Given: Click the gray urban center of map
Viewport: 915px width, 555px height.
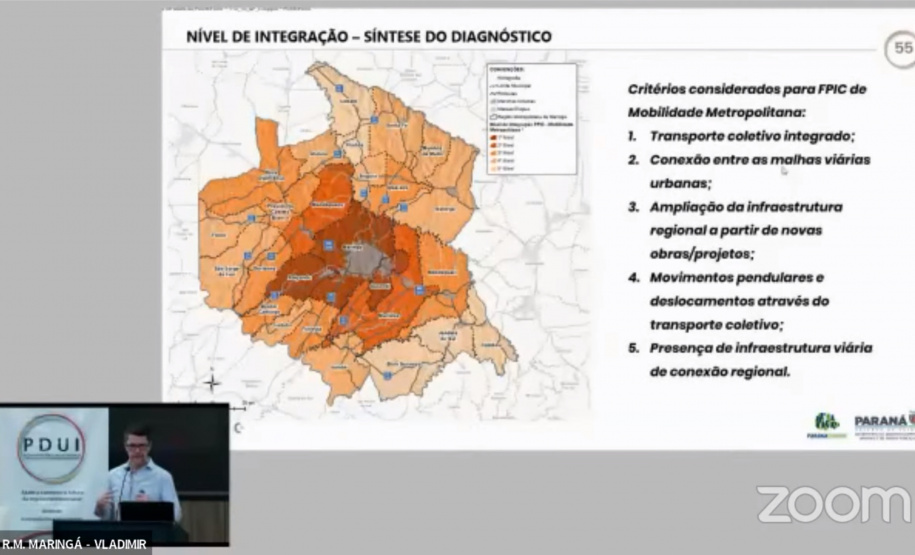Looking at the screenshot, I should pyautogui.click(x=367, y=260).
